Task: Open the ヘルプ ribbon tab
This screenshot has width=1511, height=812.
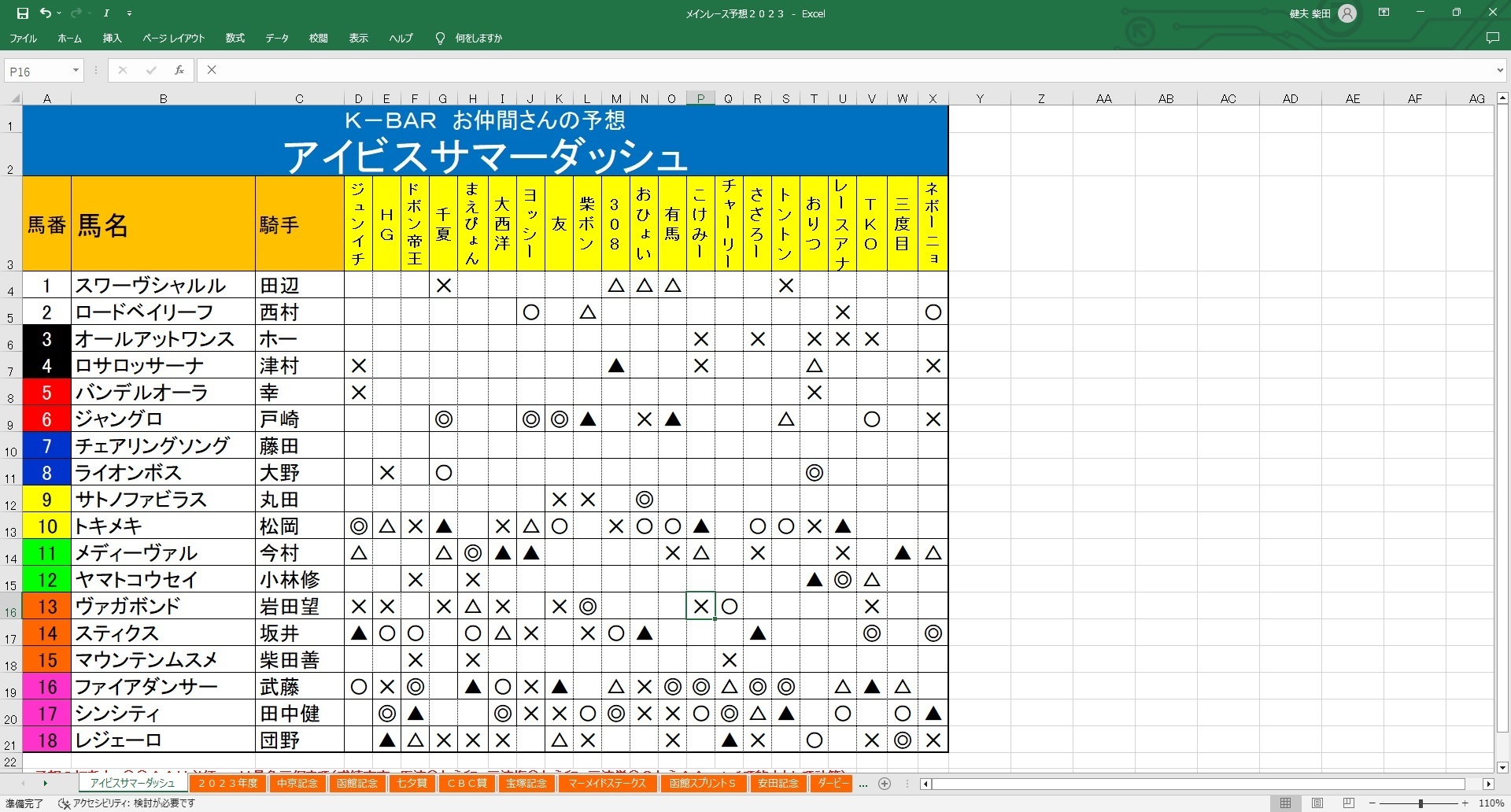Action: (401, 38)
